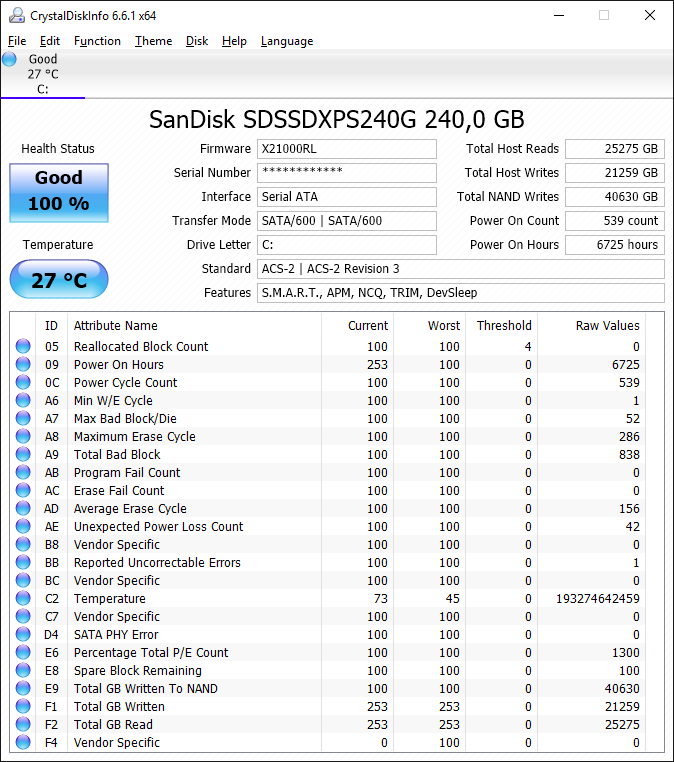Open the Language menu
674x762 pixels.
click(x=287, y=41)
